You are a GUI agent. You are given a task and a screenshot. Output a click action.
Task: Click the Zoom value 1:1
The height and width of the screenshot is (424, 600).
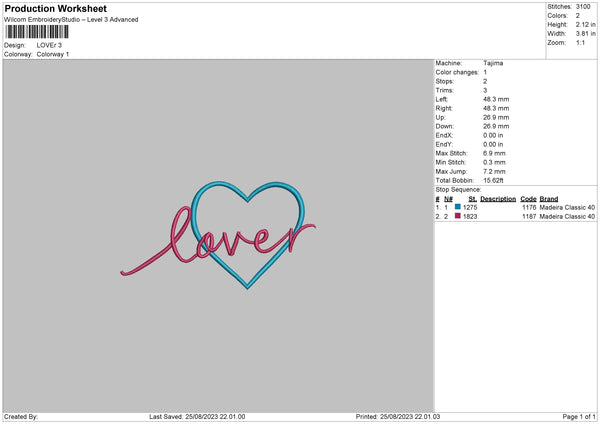pos(580,42)
